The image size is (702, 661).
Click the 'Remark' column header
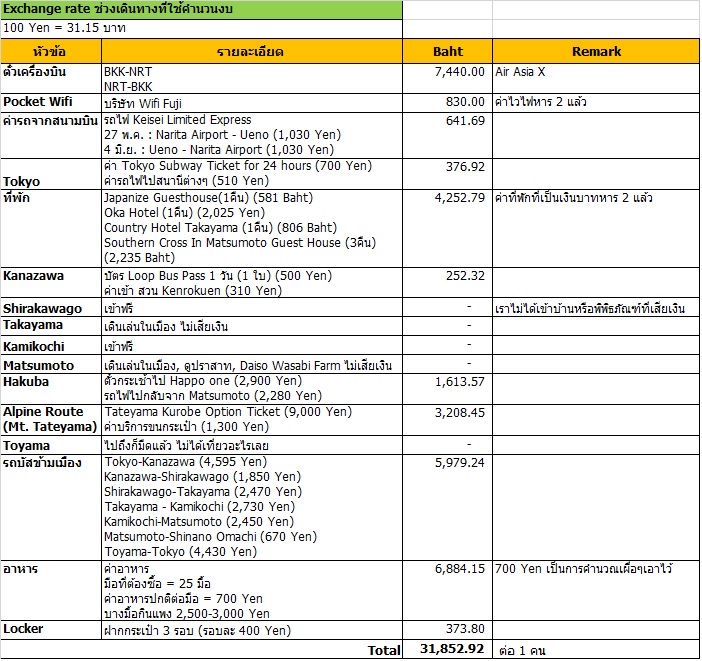(596, 52)
